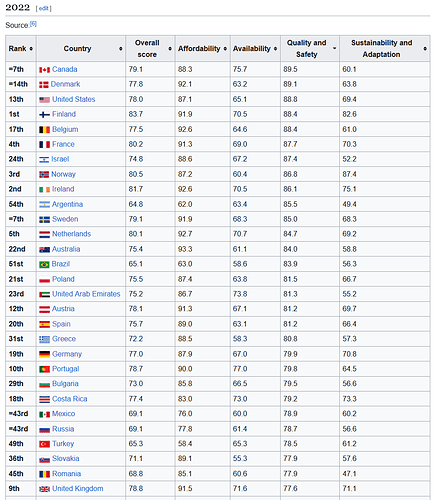Click the Turkey flag icon
Image resolution: width=433 pixels, height=500 pixels.
(x=44, y=444)
